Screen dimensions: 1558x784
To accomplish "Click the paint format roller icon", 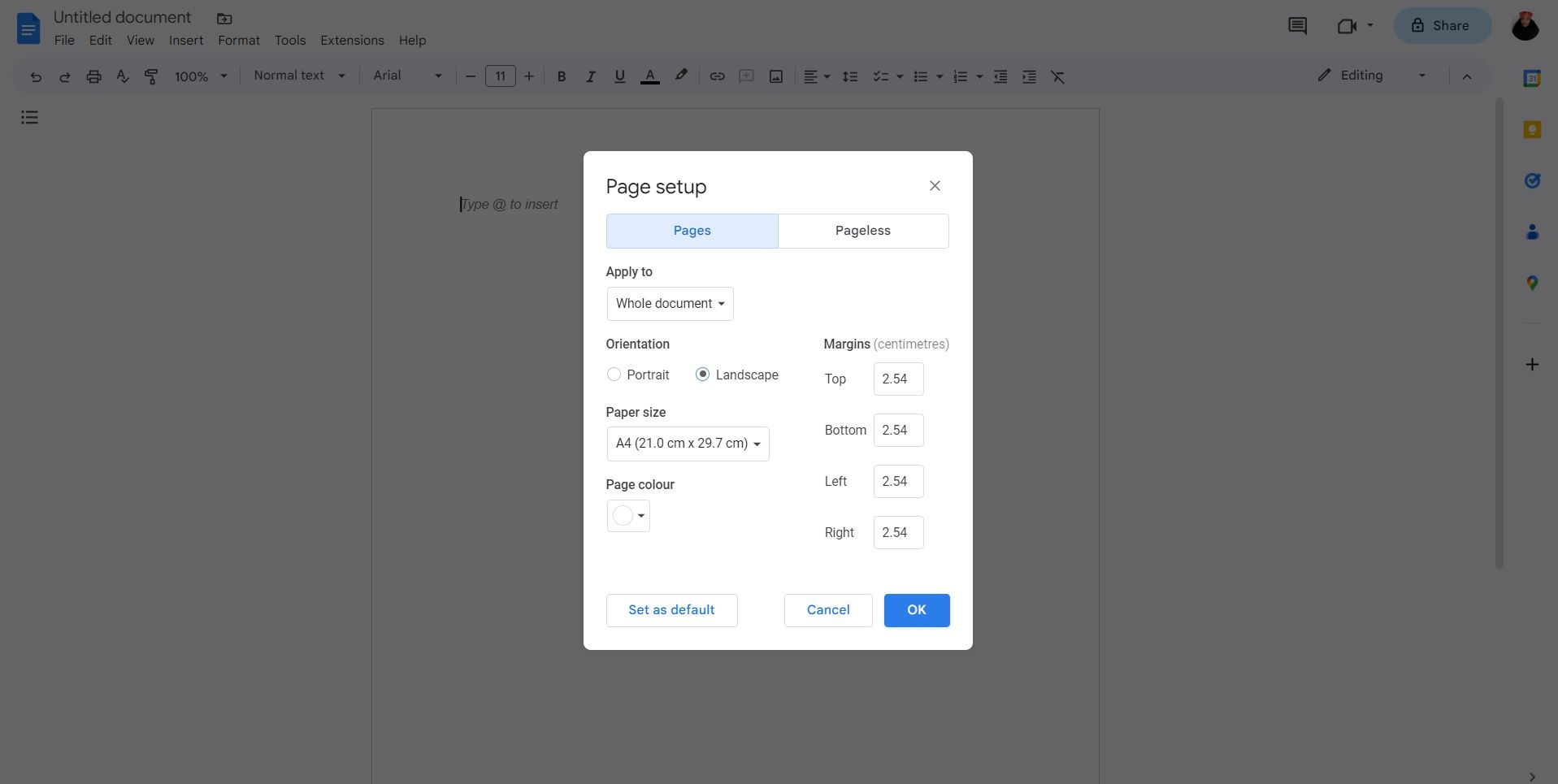I will [x=151, y=76].
